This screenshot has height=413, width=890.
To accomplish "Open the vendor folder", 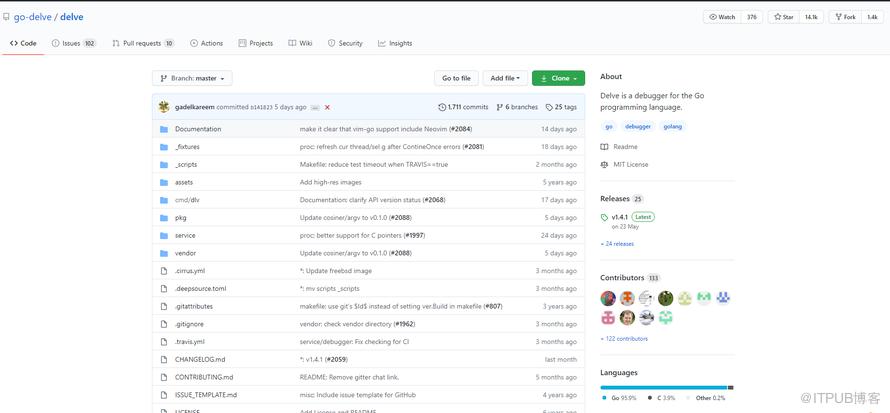I will [x=186, y=253].
